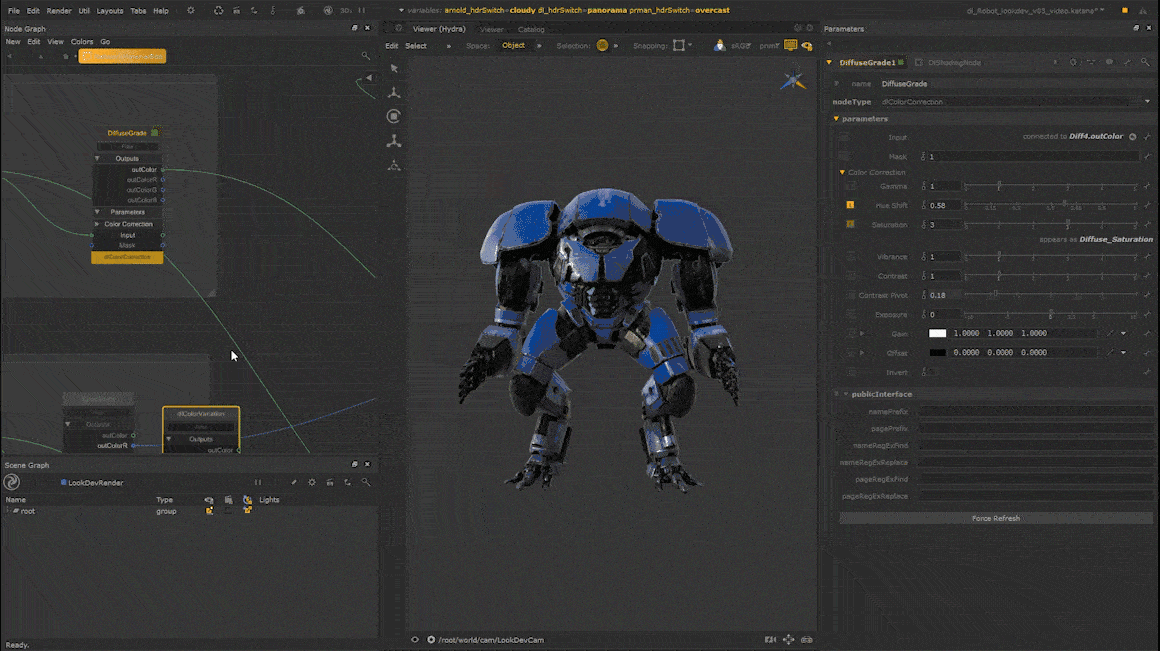This screenshot has width=1160, height=651.
Task: Click the search magnifier in the Node Graph
Action: pos(366,56)
